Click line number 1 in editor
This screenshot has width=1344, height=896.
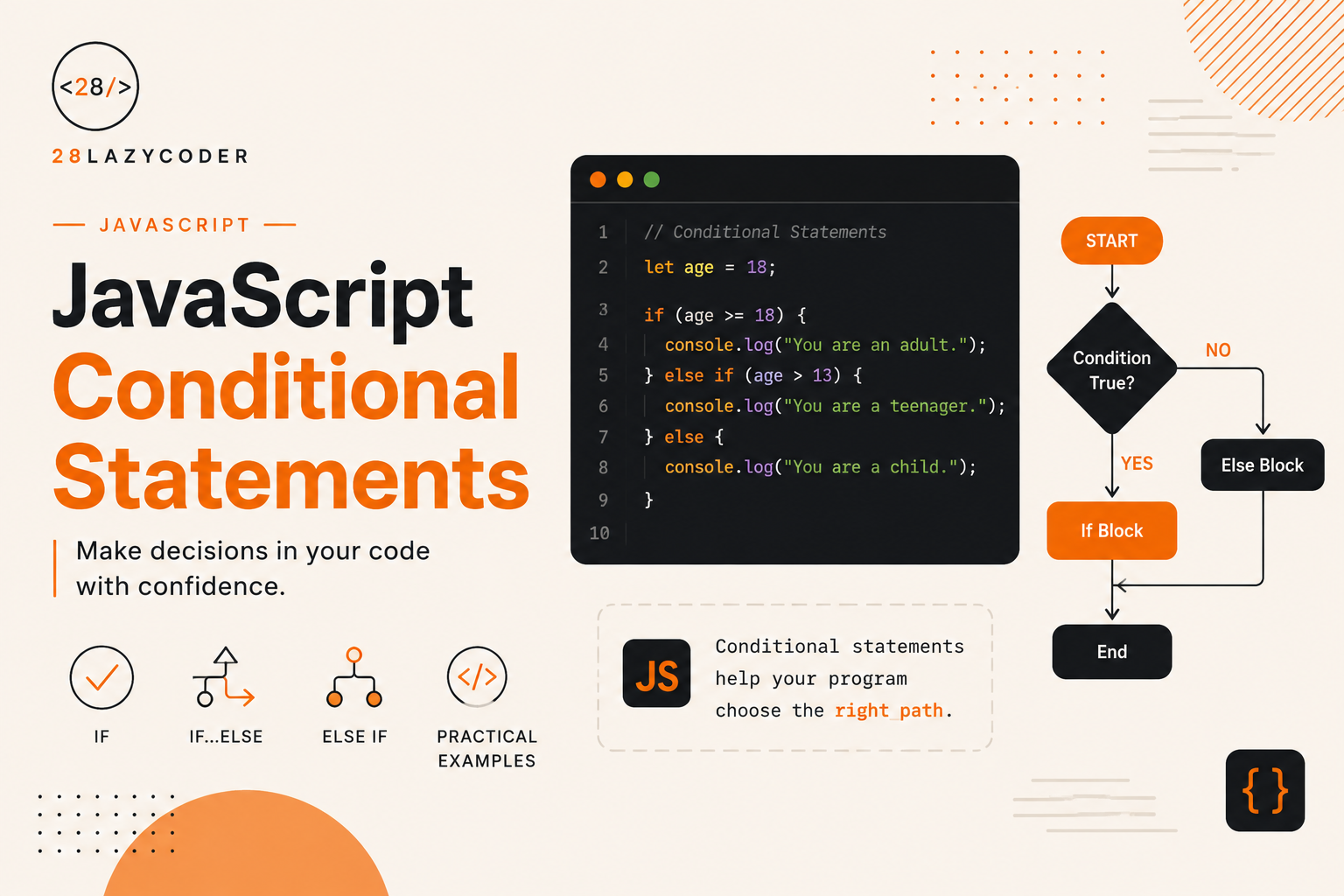click(x=603, y=232)
